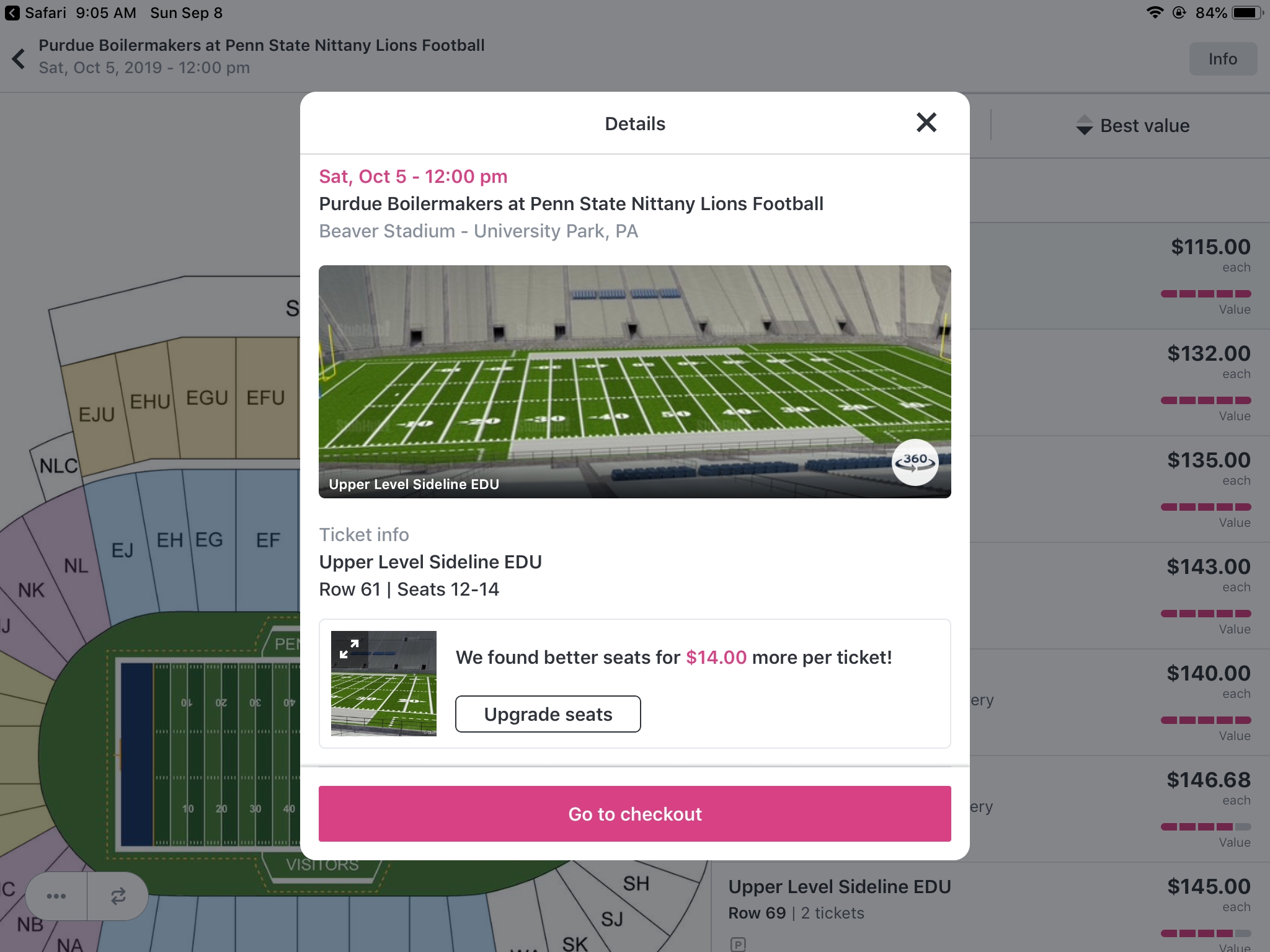The image size is (1270, 952).
Task: Tap the 'Beaver Stadium - University Park, PA' text
Action: [x=478, y=231]
